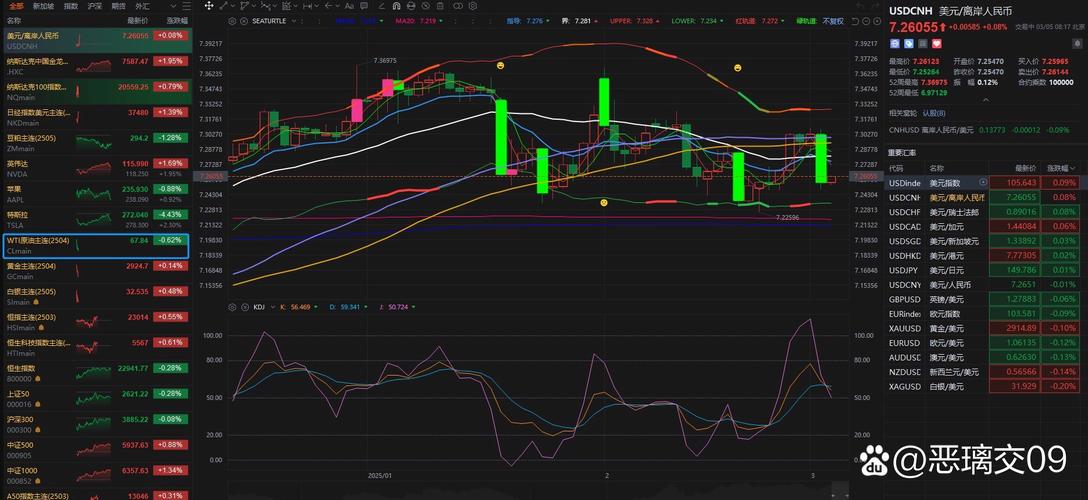Switch to the 新加坡 tab
This screenshot has height=500, width=1088.
(43, 6)
